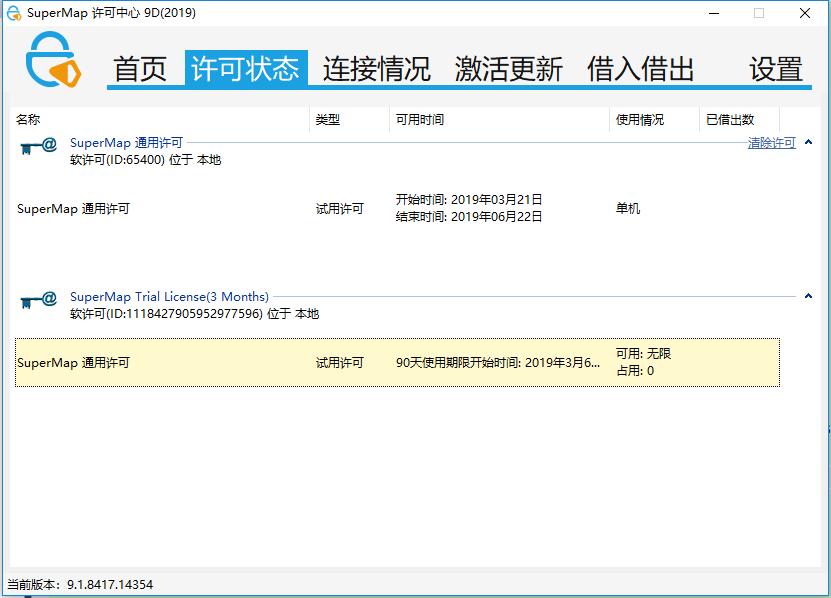Collapse the SuperMap Trial License group arrow
This screenshot has width=831, height=598.
(x=808, y=296)
